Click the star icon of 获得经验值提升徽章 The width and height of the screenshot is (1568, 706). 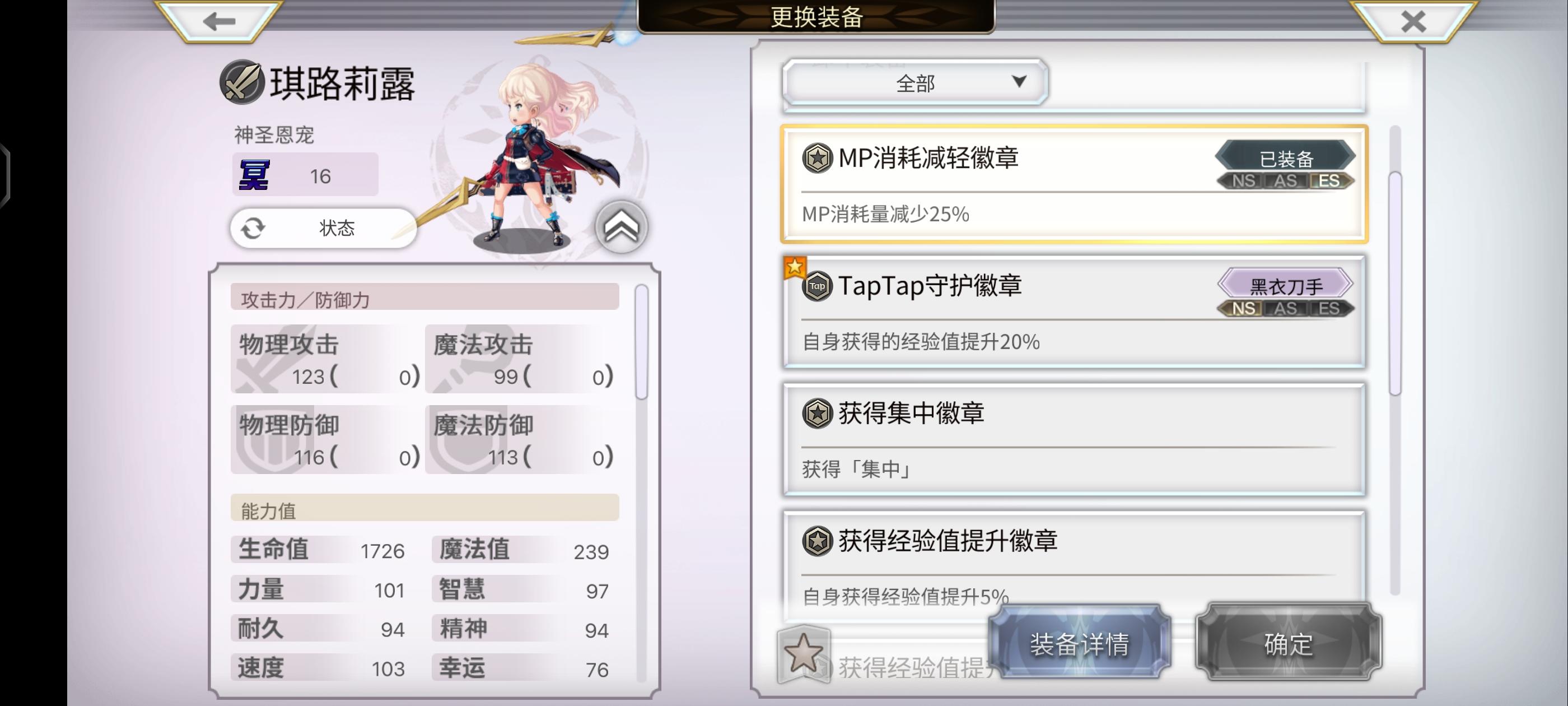(x=816, y=541)
